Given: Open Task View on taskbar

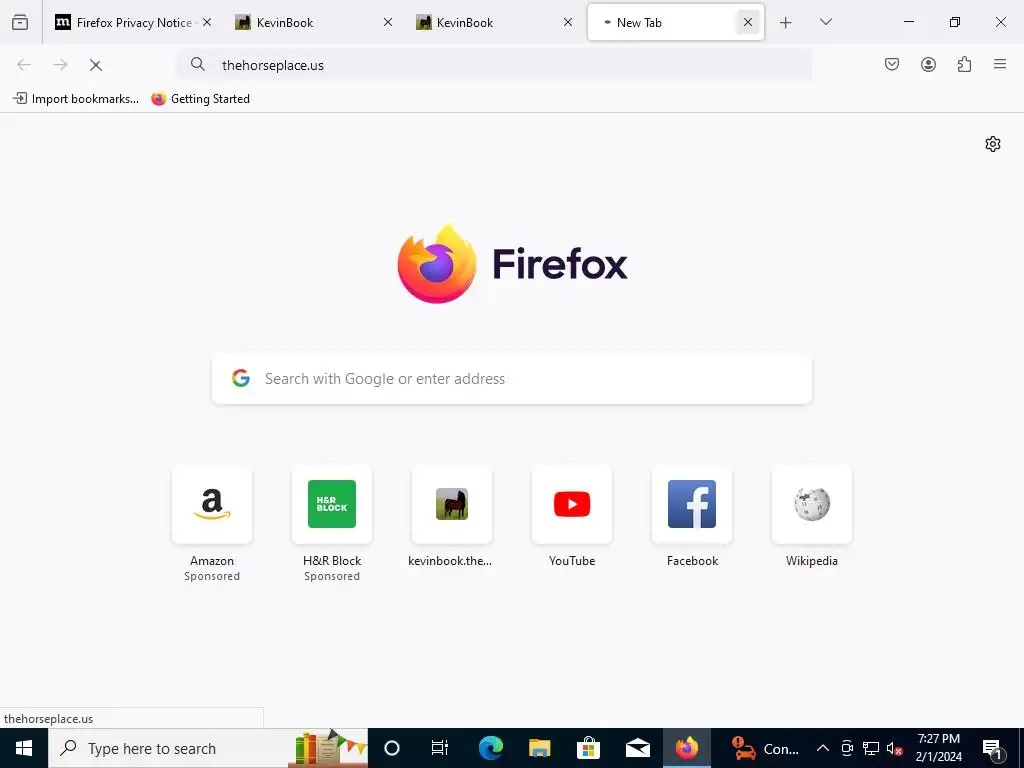Looking at the screenshot, I should 440,748.
